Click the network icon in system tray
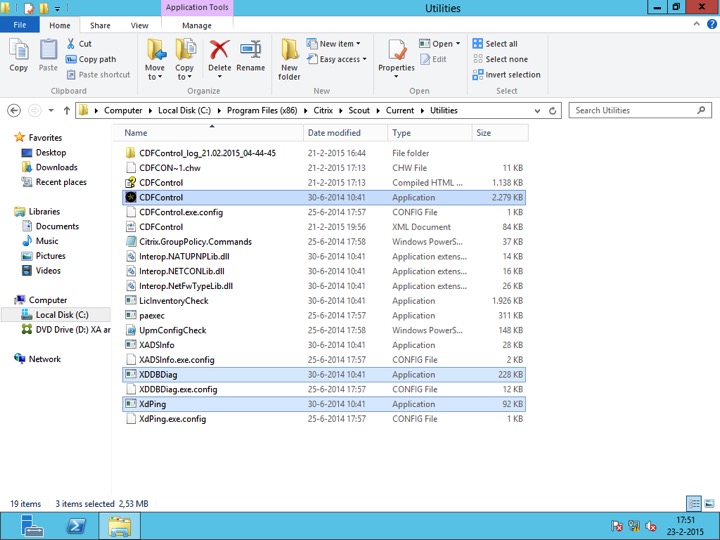This screenshot has width=720, height=540. tap(634, 526)
